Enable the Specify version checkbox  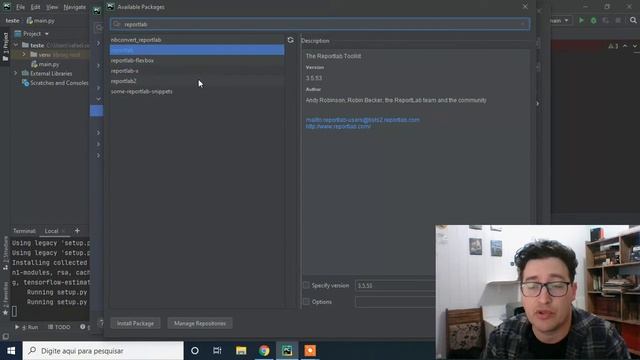(x=306, y=285)
